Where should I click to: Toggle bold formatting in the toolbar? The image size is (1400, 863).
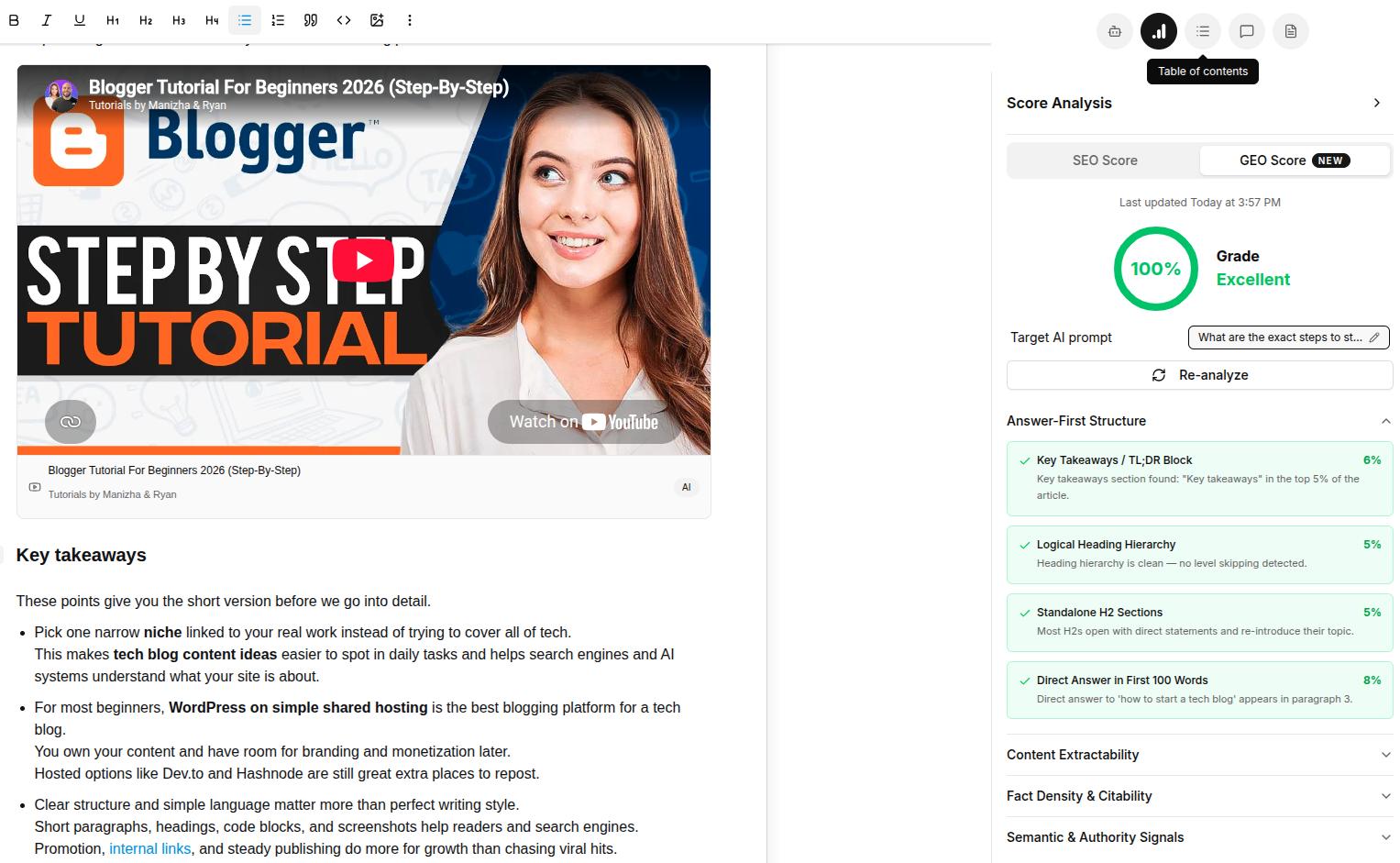point(14,20)
